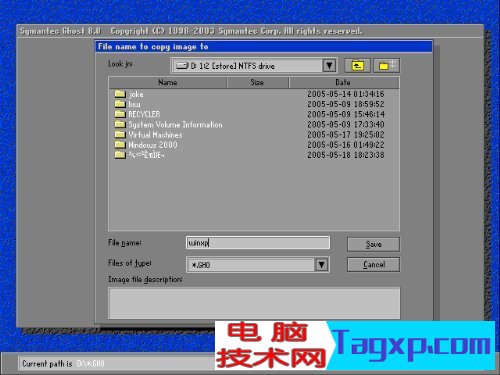Click the File name field containing winxp

258,243
